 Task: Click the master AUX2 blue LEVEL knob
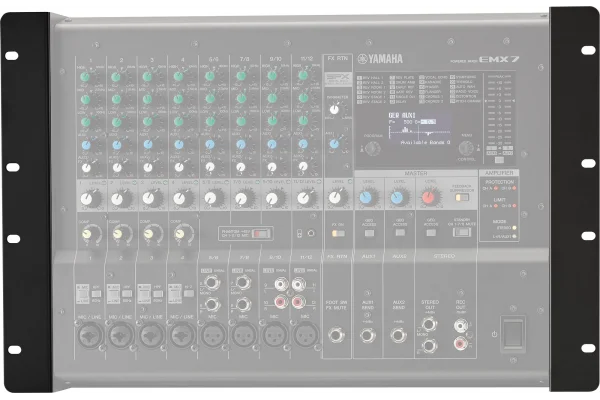pos(397,198)
